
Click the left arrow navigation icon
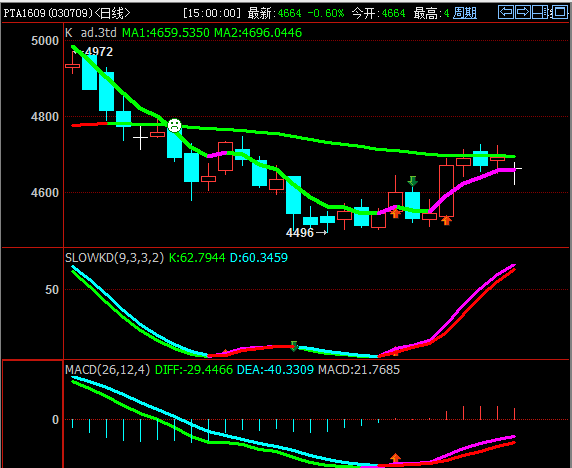(x=506, y=12)
